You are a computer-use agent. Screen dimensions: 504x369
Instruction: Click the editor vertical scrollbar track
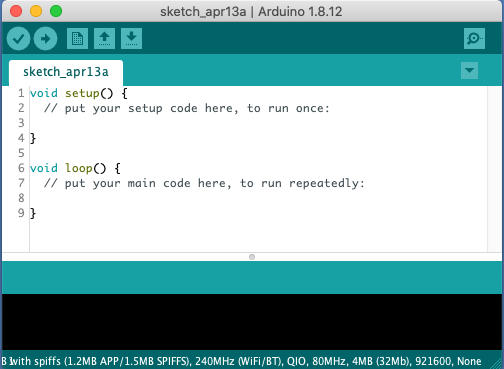coord(495,169)
